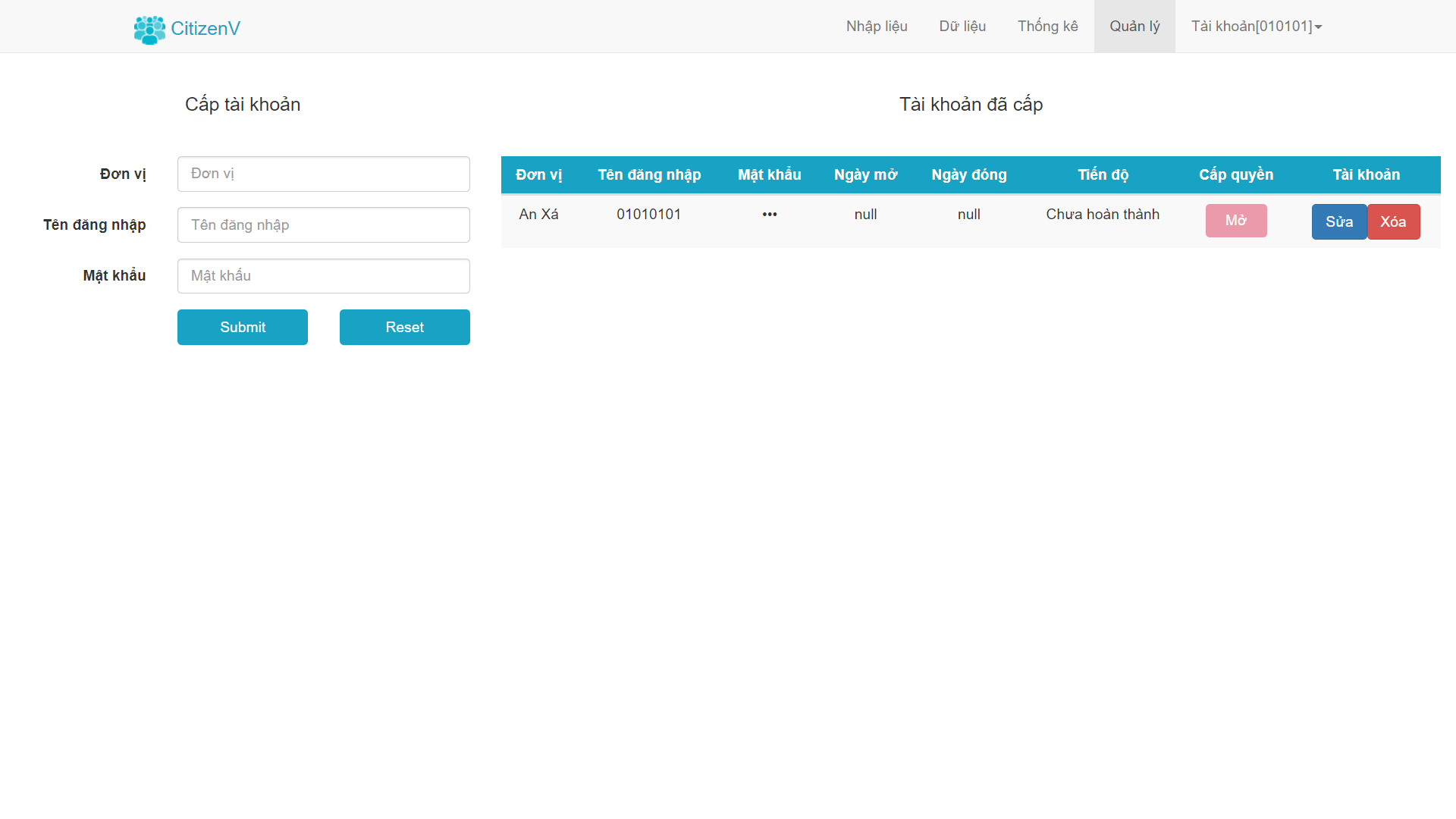Click the Tên đăng nhập input field
The image size is (1456, 819).
coord(323,224)
